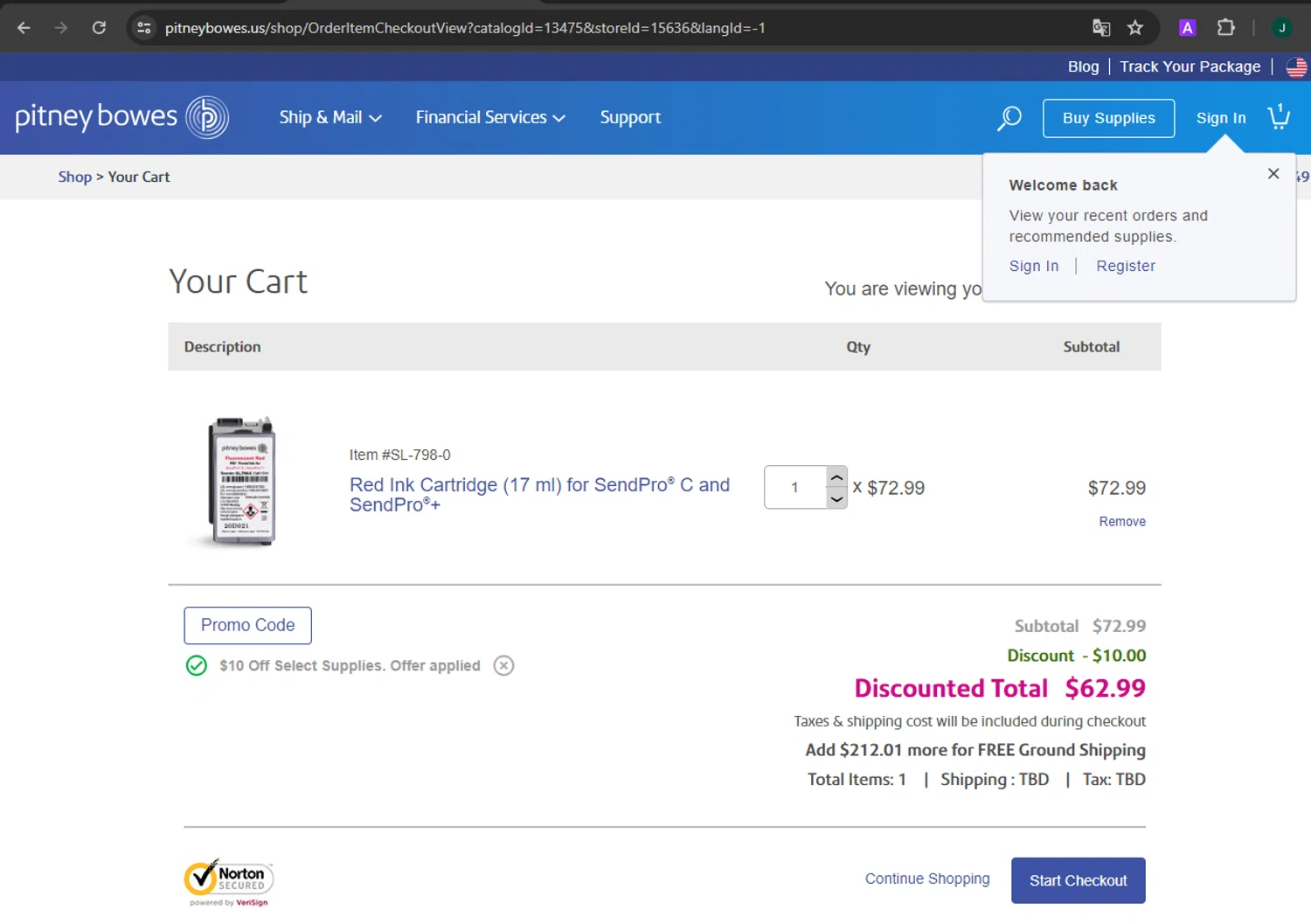
Task: Click the green offer applied checkmark
Action: point(197,666)
